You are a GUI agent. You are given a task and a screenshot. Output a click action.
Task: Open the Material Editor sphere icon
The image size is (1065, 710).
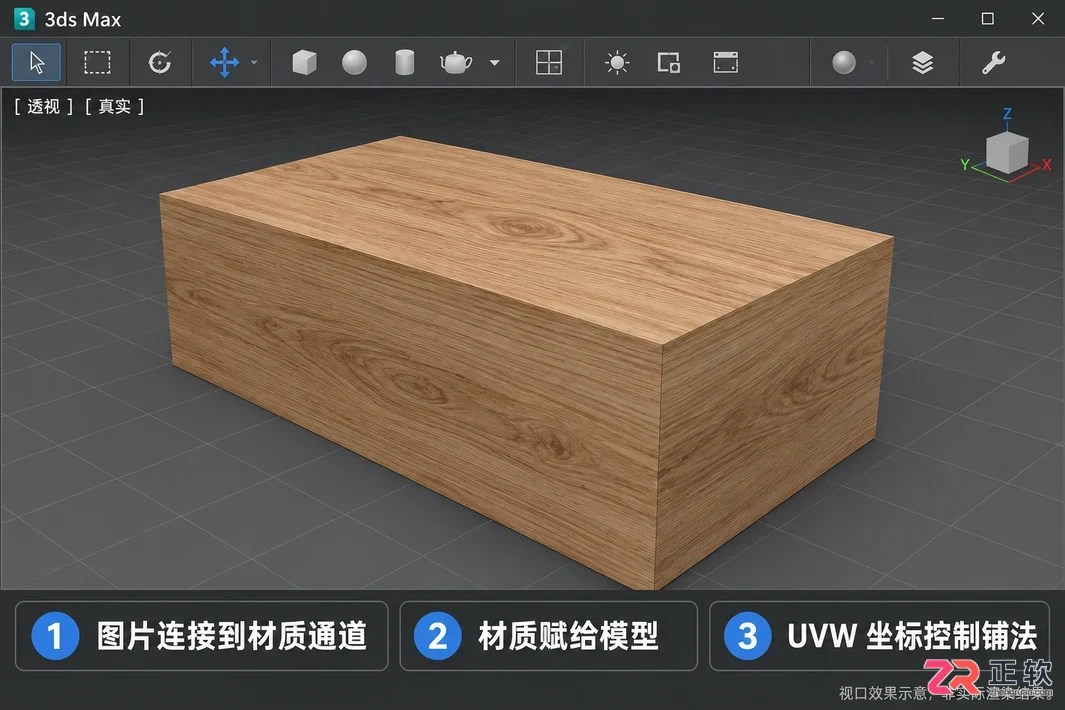point(844,63)
